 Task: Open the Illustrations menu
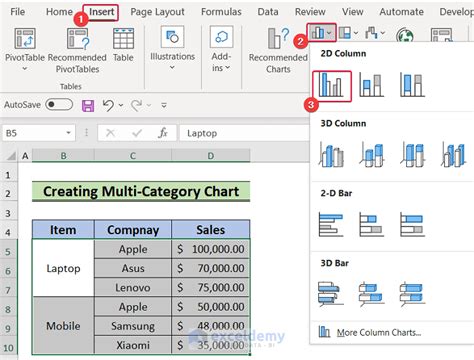pyautogui.click(x=172, y=48)
